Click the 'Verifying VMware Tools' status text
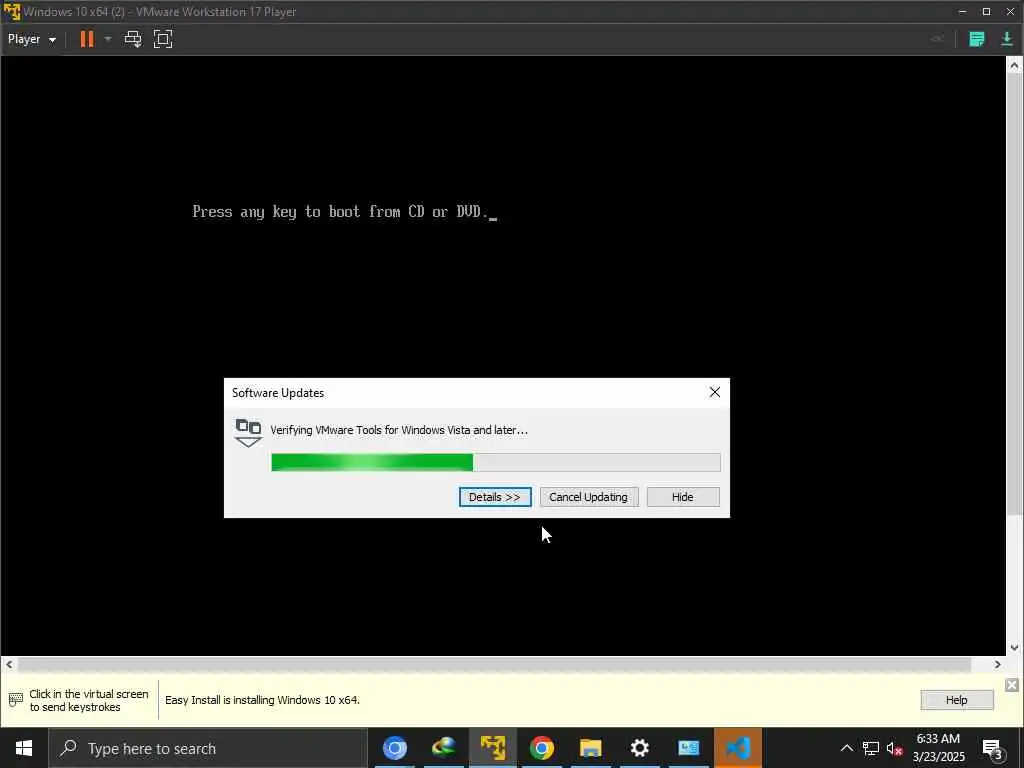1024x768 pixels. [399, 430]
